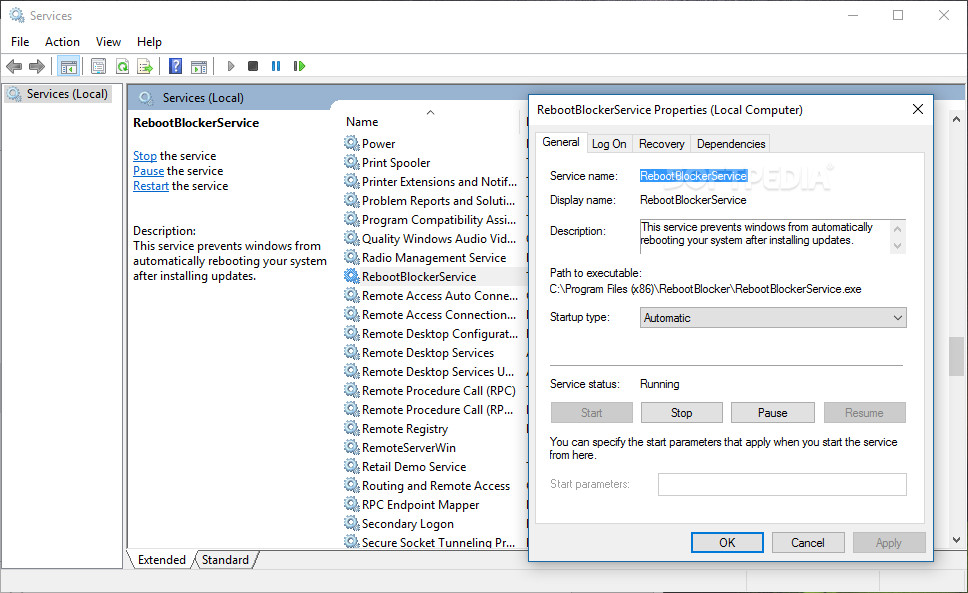Click the Restart Service toolbar icon
This screenshot has width=968, height=593.
(x=299, y=66)
